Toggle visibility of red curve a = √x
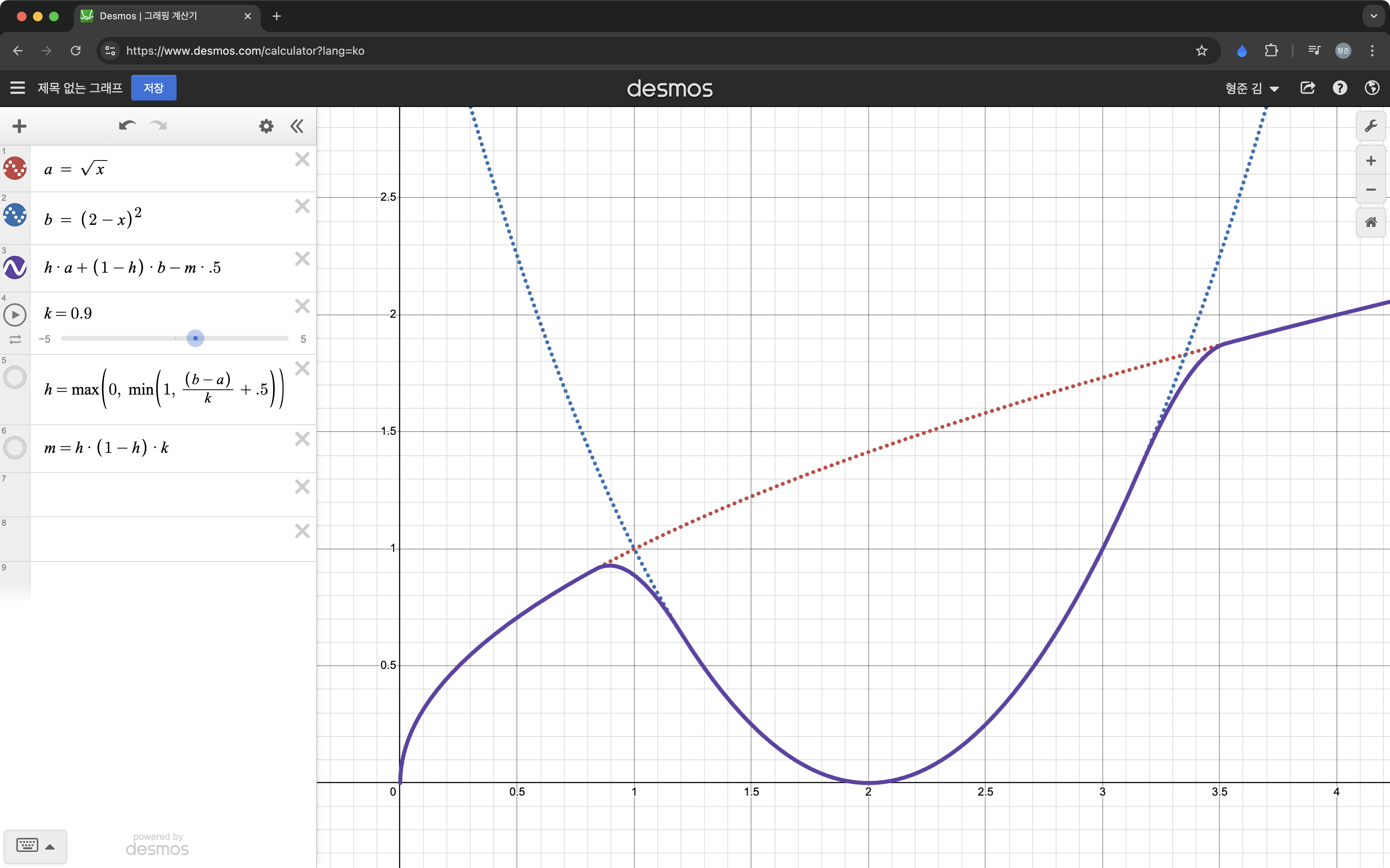1390x868 pixels. point(15,168)
